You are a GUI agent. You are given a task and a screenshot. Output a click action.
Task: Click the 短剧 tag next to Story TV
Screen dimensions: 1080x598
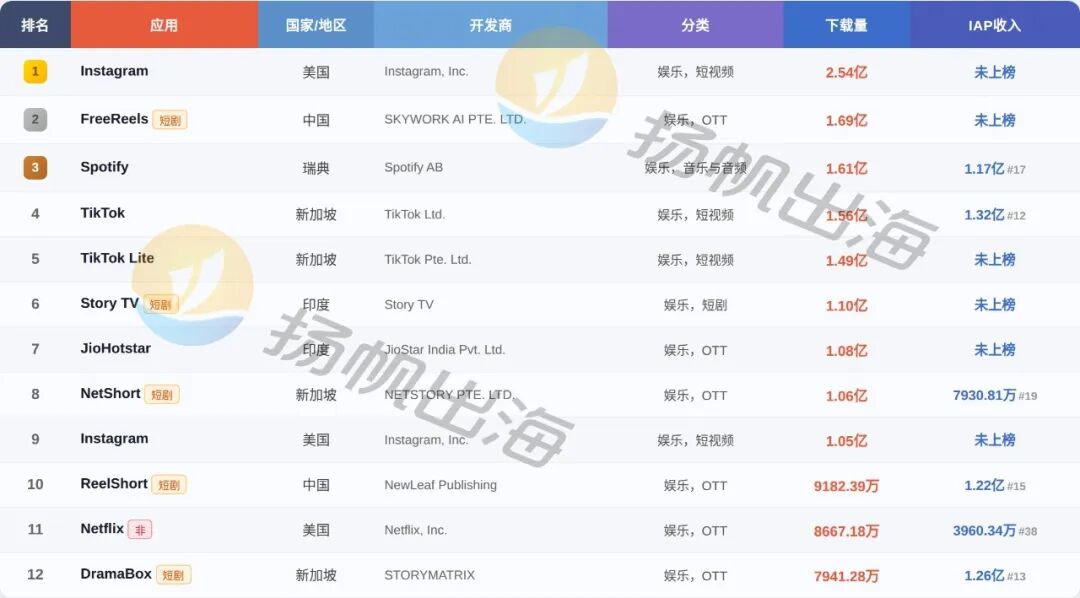160,305
